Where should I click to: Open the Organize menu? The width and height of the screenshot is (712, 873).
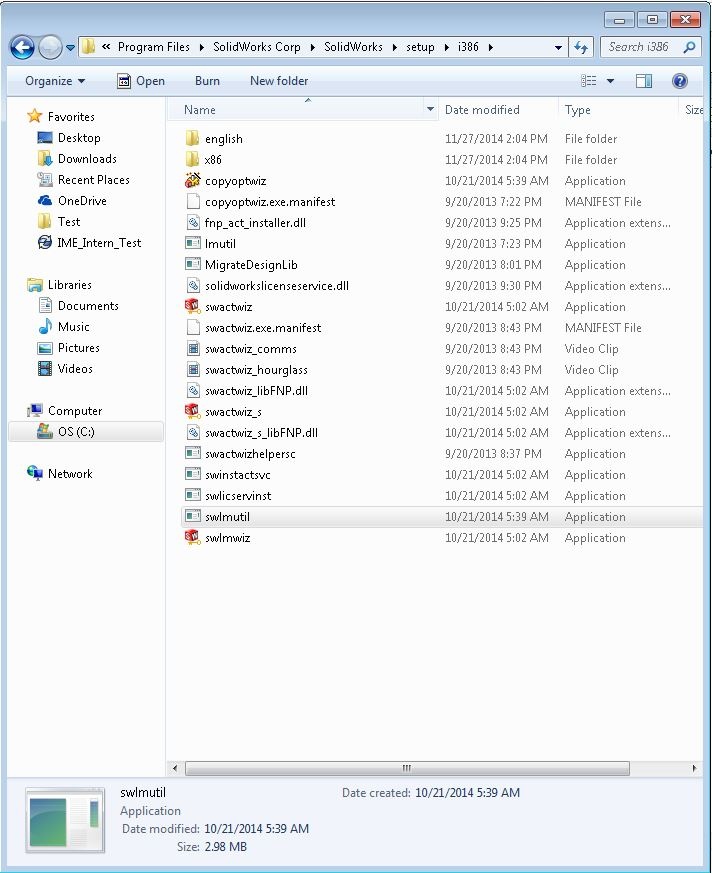point(55,81)
